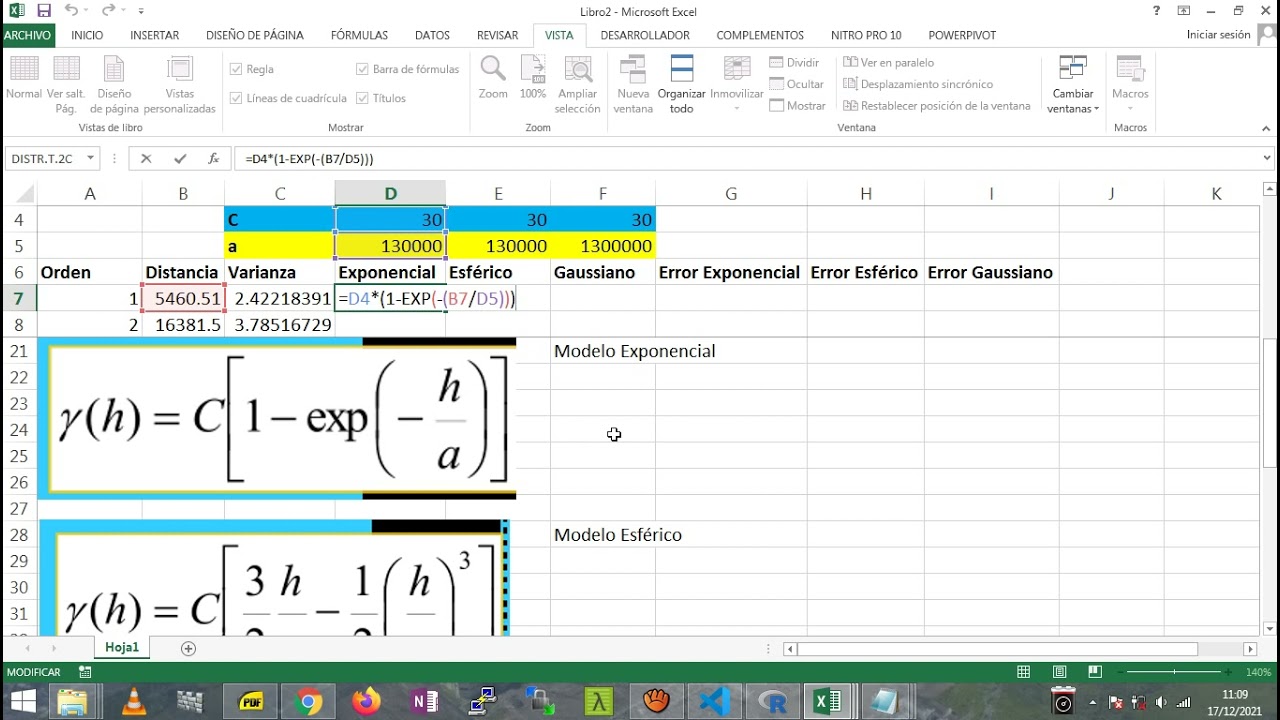Screen dimensions: 1280x720
Task: Click Organizar todo windows icon
Action: tap(682, 84)
